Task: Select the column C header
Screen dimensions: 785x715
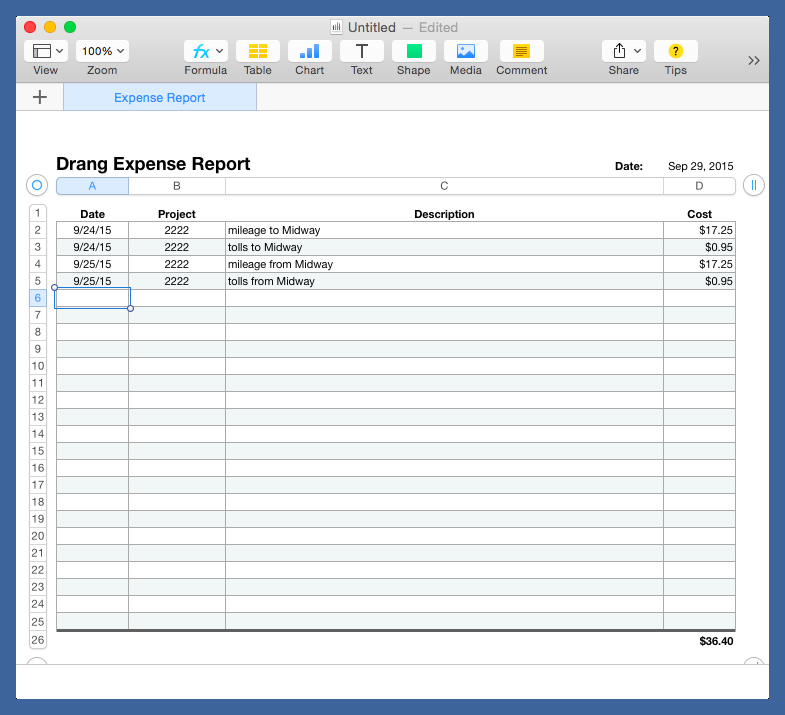Action: tap(444, 186)
